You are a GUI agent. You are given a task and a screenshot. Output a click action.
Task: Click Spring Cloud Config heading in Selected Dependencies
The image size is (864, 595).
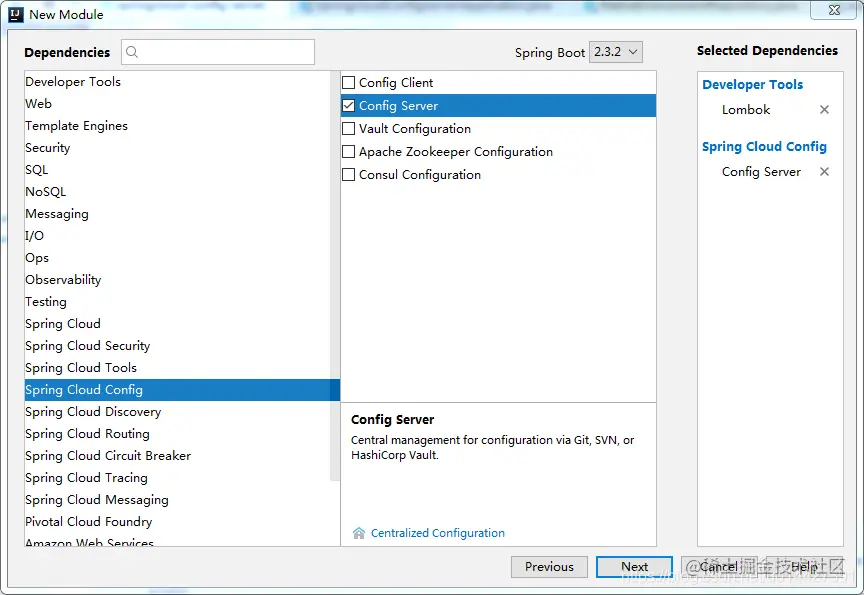(x=764, y=147)
